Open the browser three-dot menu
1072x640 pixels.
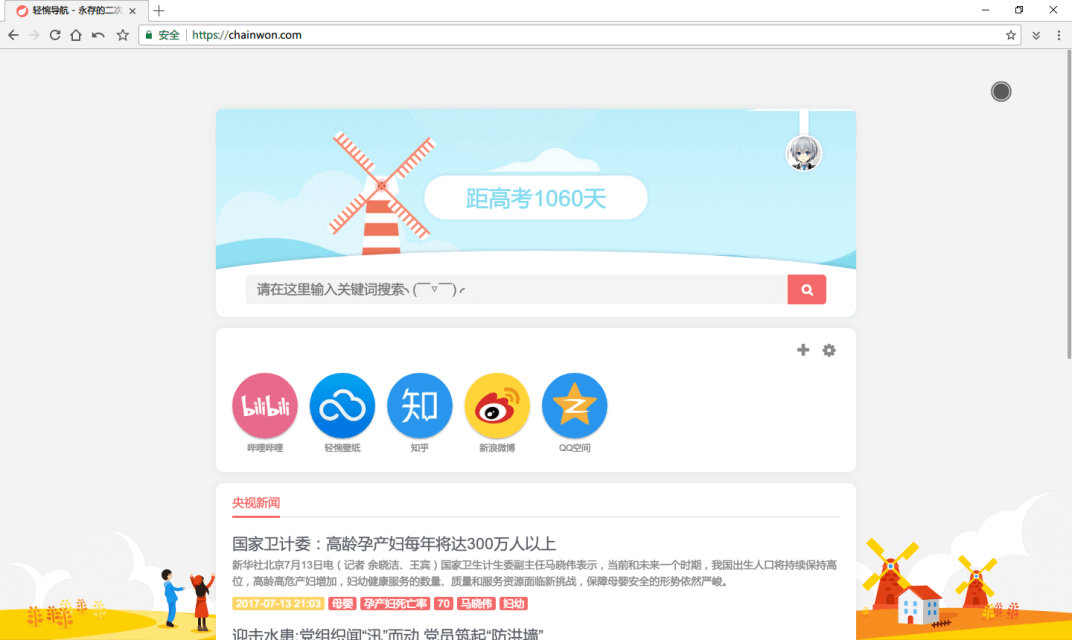(x=1058, y=35)
